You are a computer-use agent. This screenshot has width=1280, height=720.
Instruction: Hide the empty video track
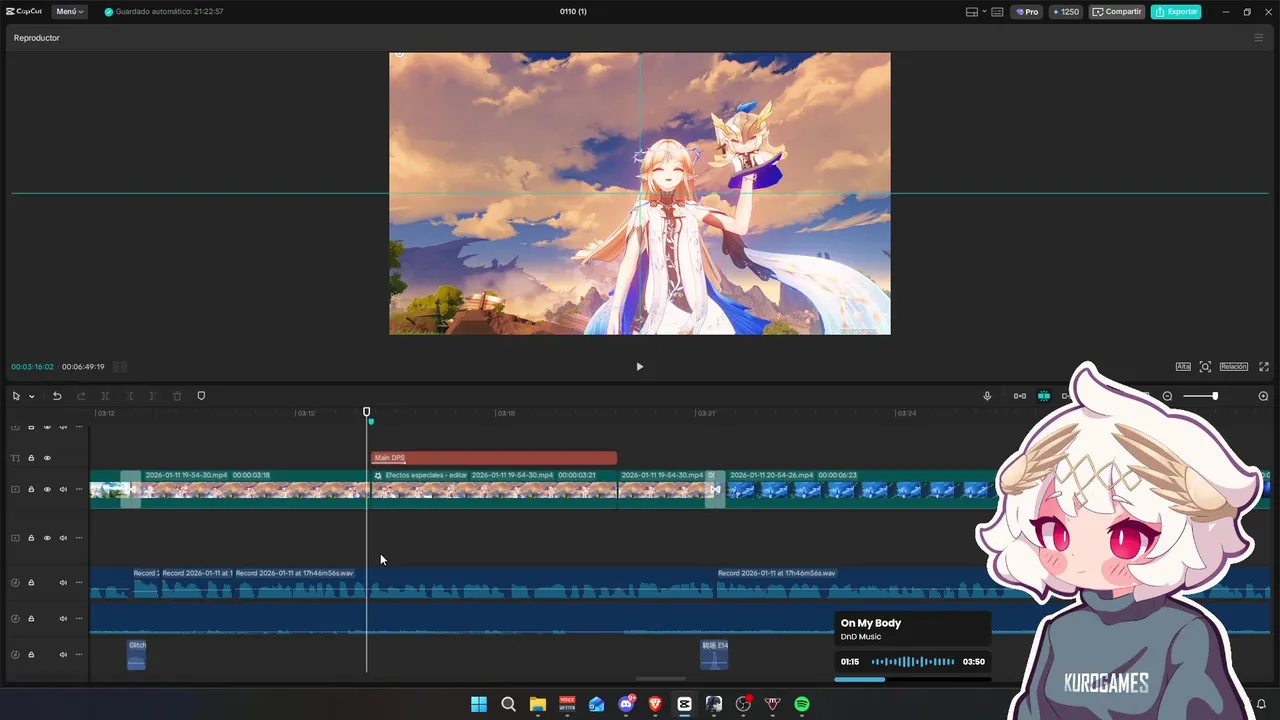[47, 538]
